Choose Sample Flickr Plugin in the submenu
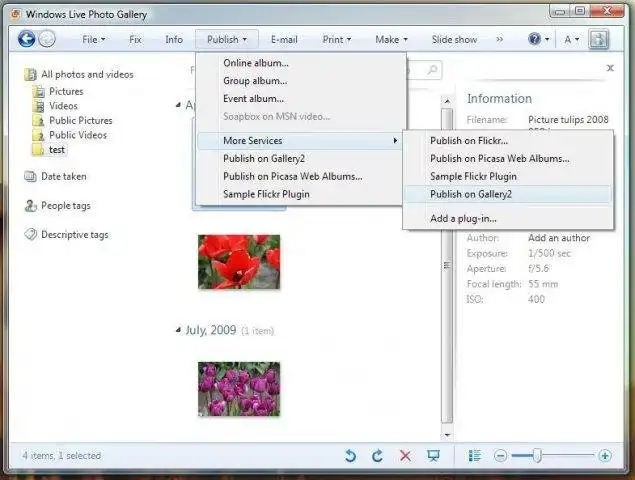635x480 pixels. [x=508, y=177]
